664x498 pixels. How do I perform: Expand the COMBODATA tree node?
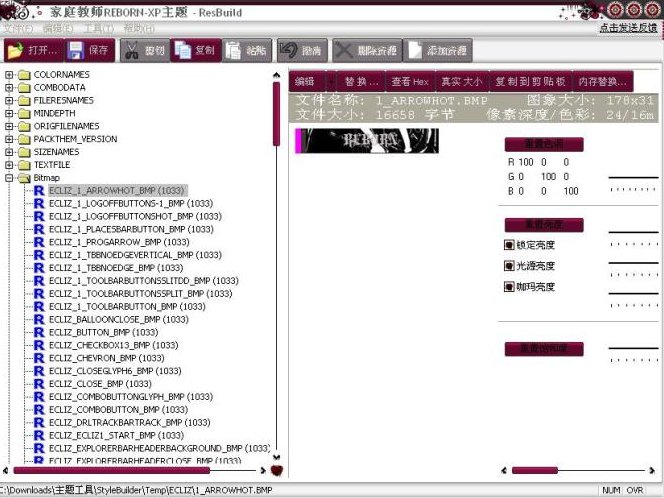click(x=9, y=88)
